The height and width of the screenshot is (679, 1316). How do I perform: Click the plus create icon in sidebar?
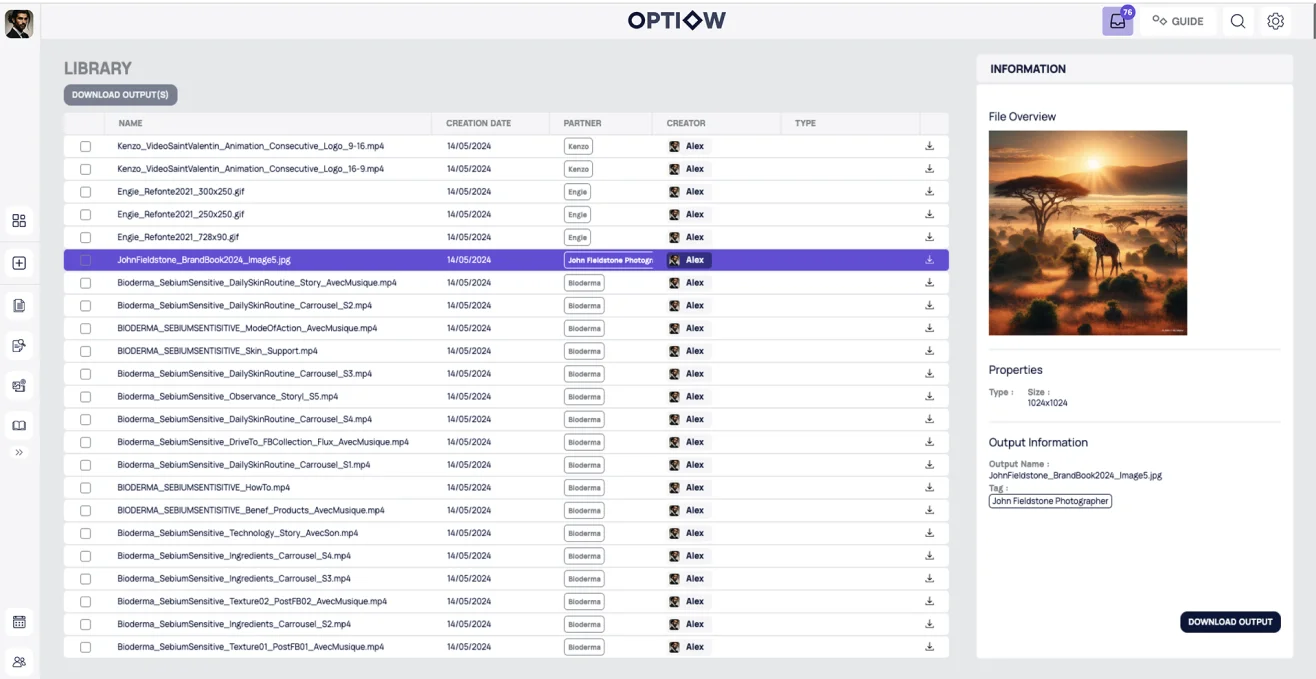point(19,263)
